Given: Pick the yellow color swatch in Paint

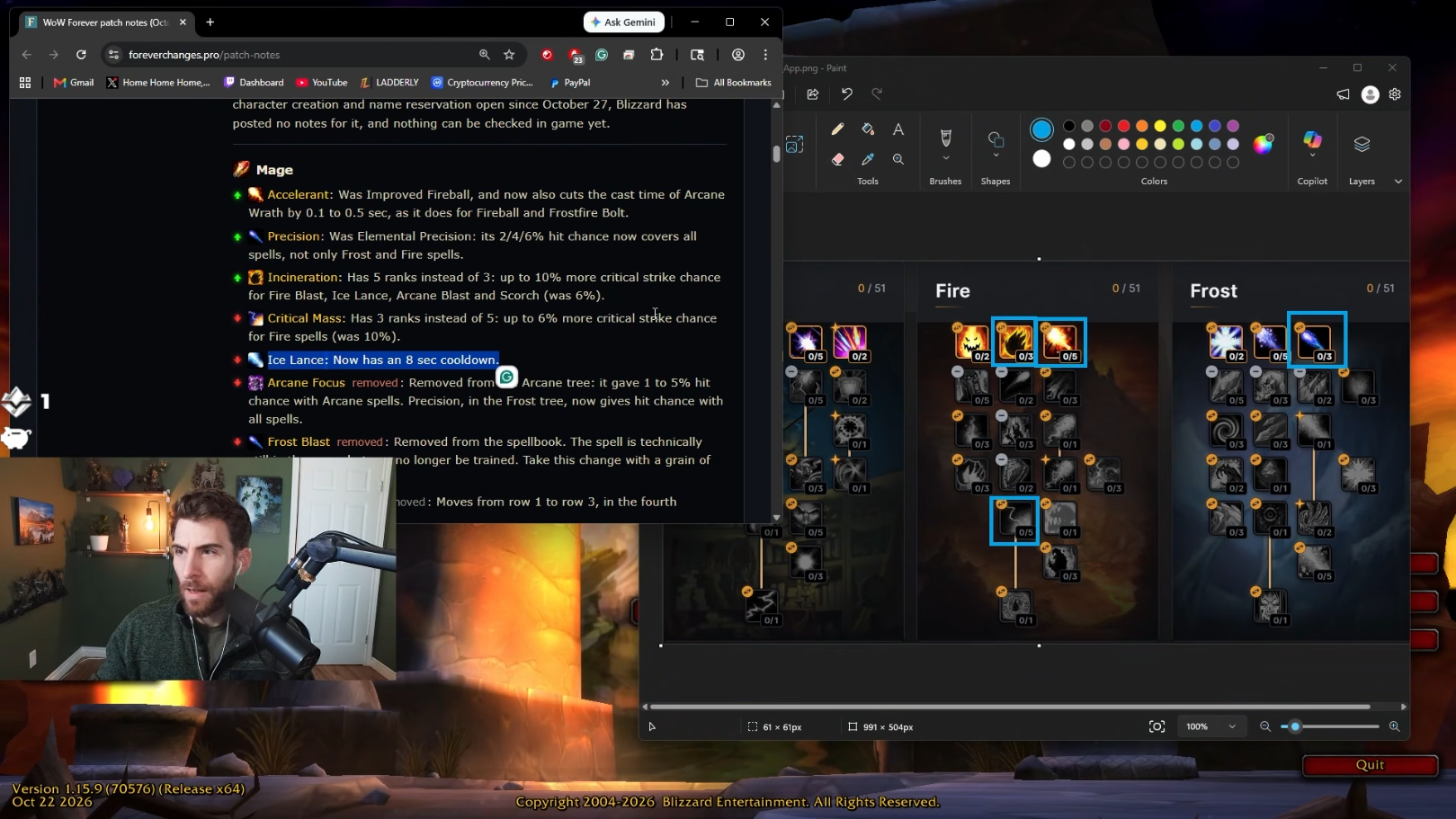Looking at the screenshot, I should click(1160, 126).
